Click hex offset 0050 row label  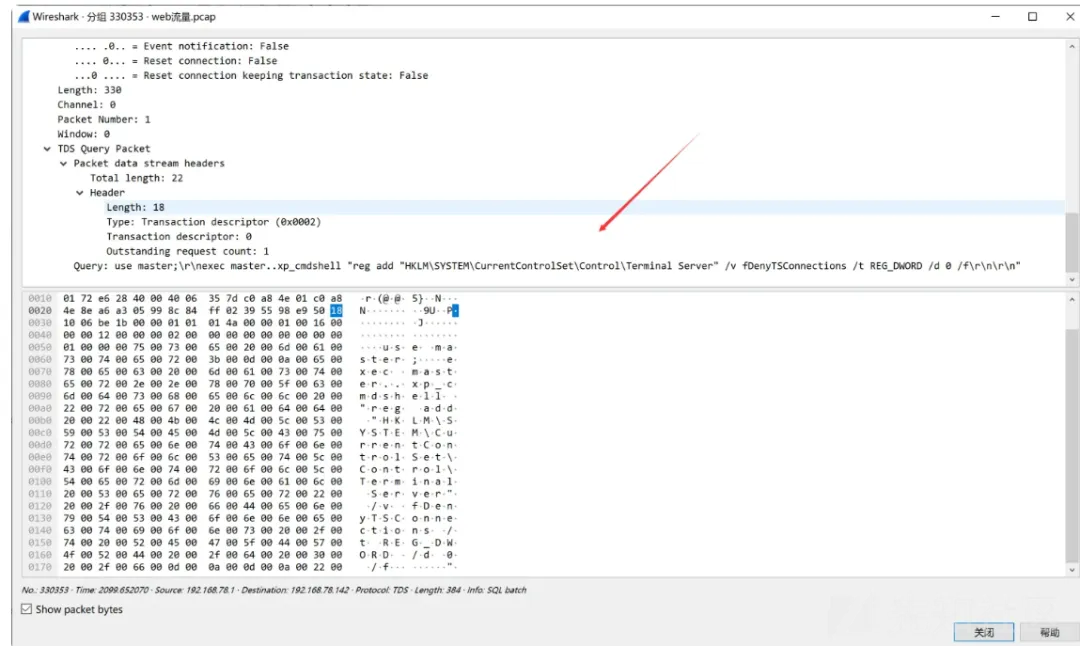coord(40,347)
